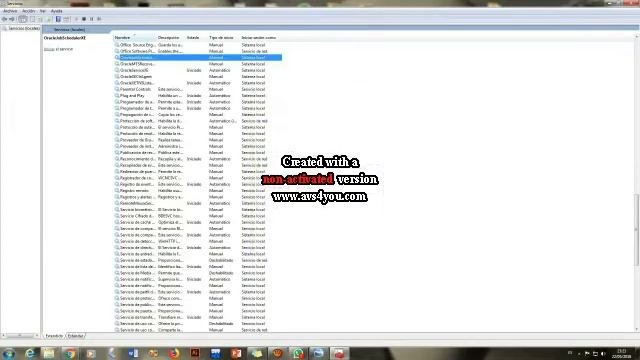
Task: Click the Restart Service toolbar icon
Action: [99, 19]
